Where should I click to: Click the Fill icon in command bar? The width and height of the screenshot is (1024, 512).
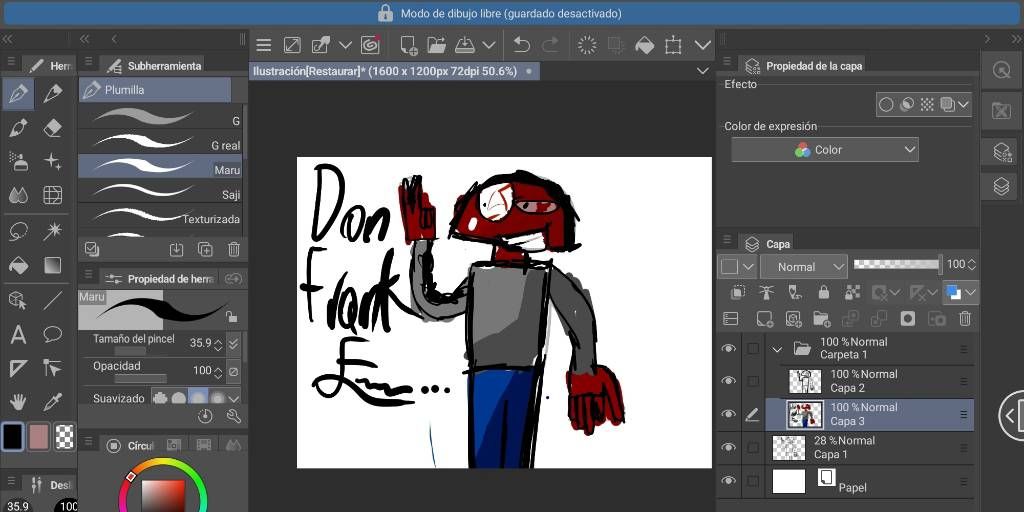[x=645, y=45]
